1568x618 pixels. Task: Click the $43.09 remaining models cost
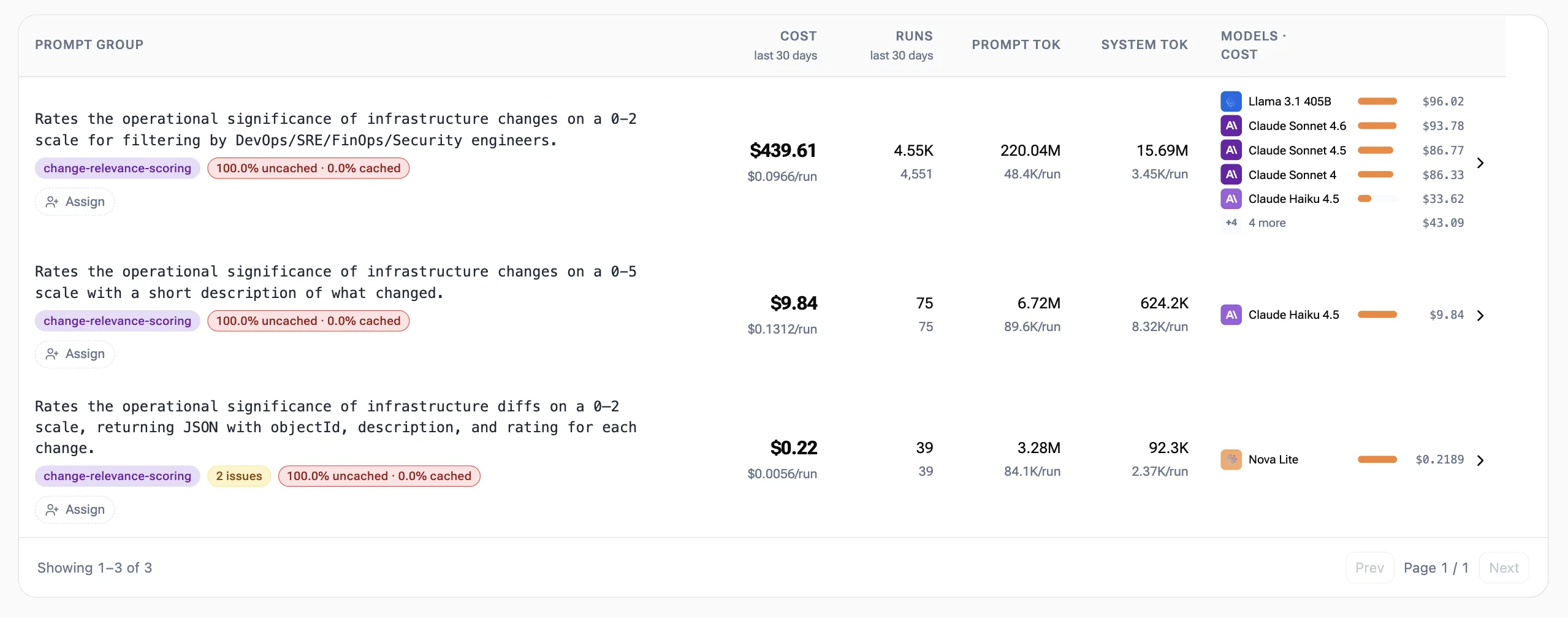1443,223
